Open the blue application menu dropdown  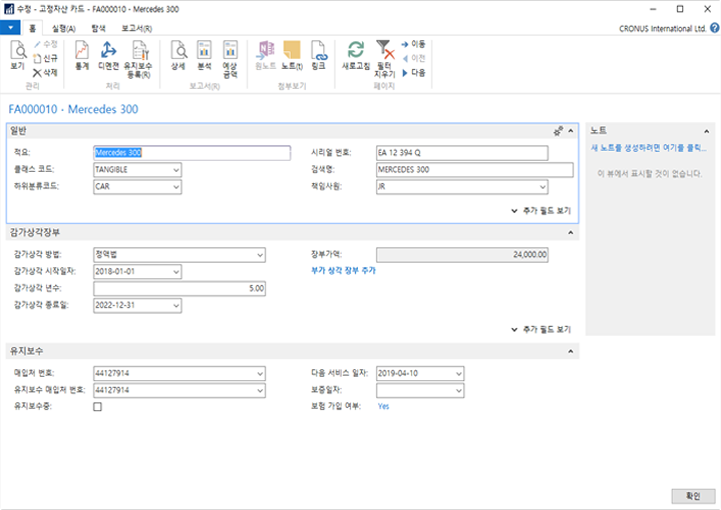[x=10, y=28]
